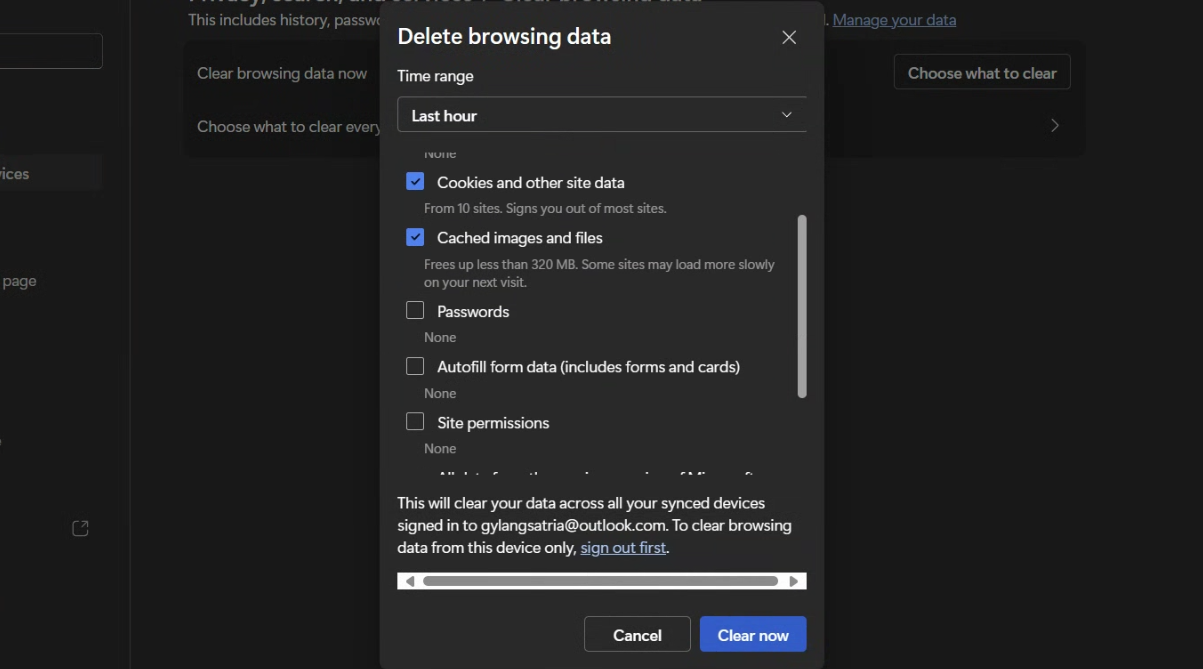The image size is (1203, 669).
Task: Enable the Passwords checkbox
Action: 415,311
